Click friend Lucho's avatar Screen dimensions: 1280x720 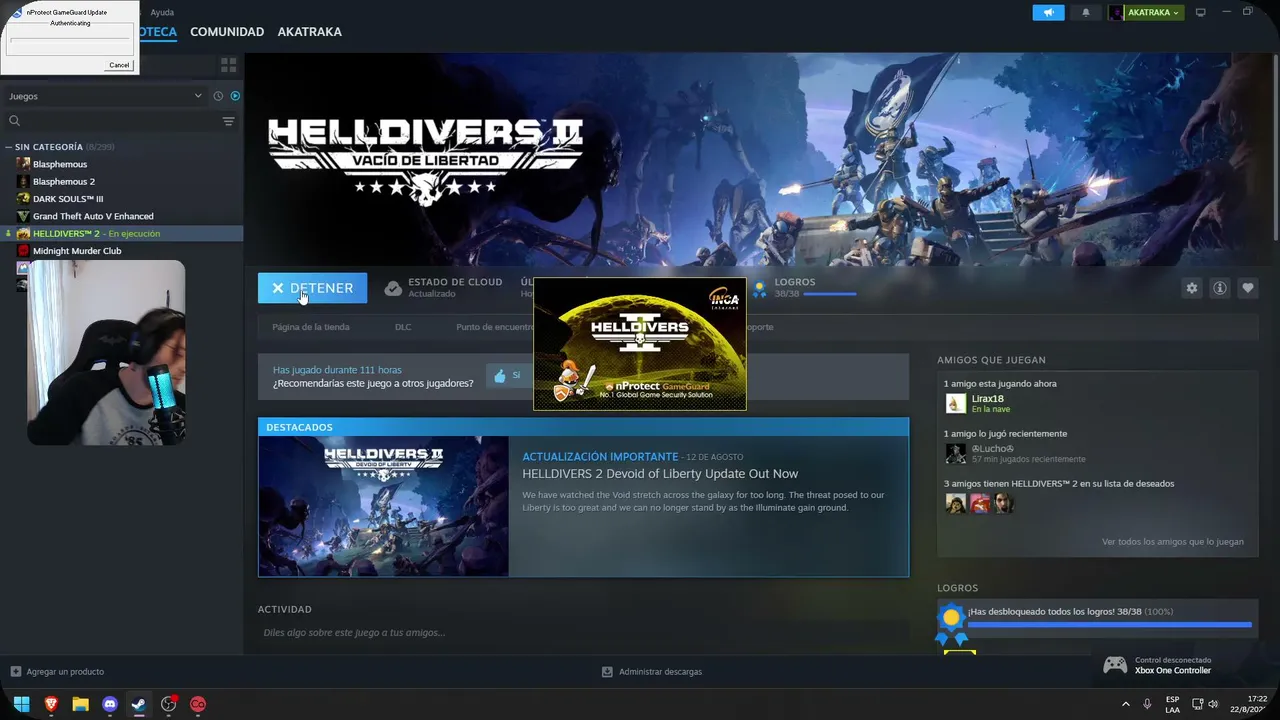(956, 453)
